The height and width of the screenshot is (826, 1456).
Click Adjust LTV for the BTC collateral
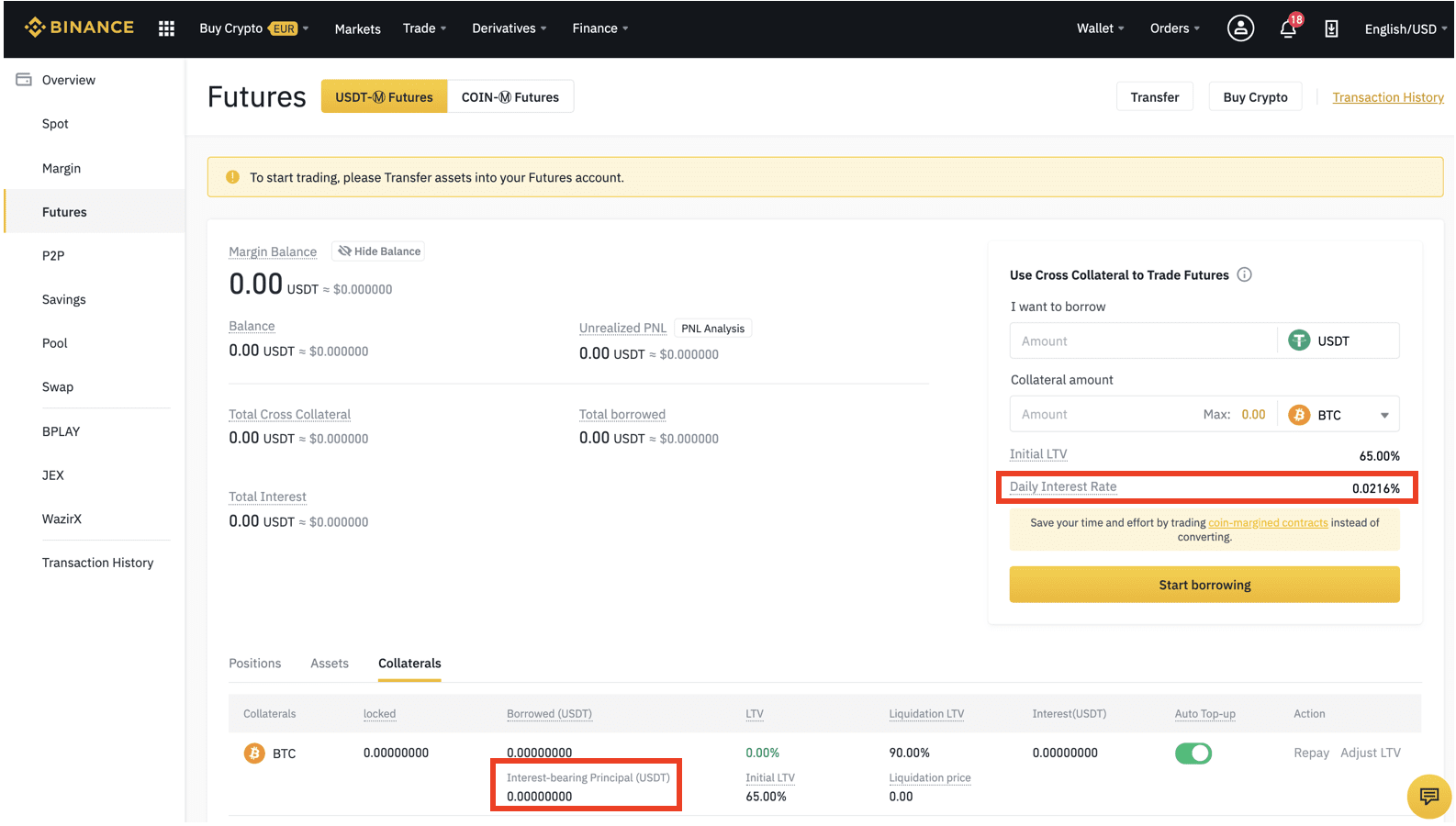pyautogui.click(x=1371, y=753)
